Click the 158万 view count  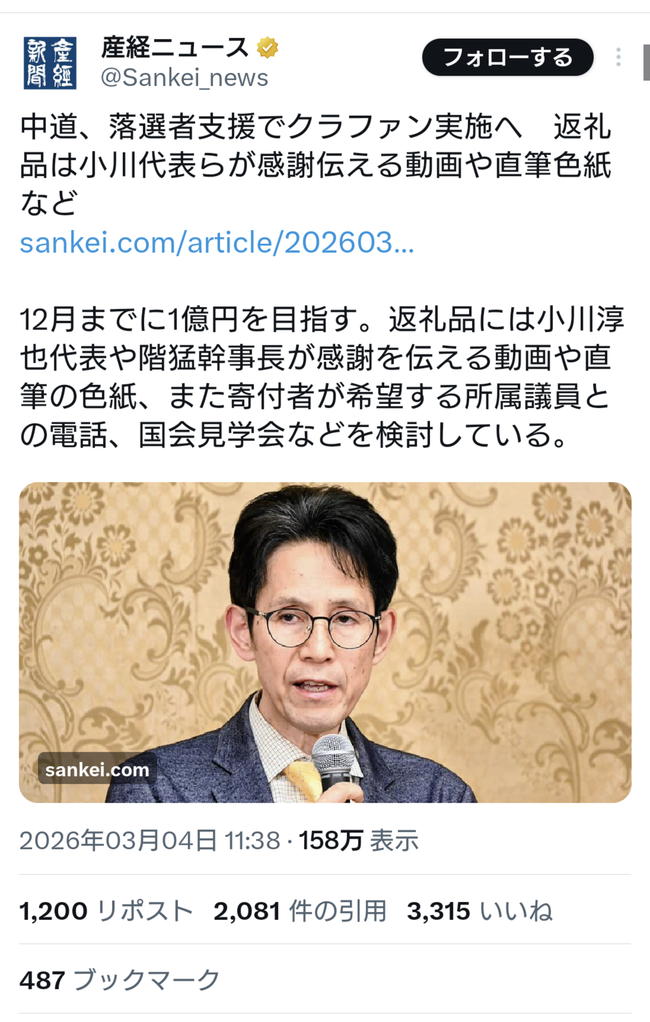359,841
